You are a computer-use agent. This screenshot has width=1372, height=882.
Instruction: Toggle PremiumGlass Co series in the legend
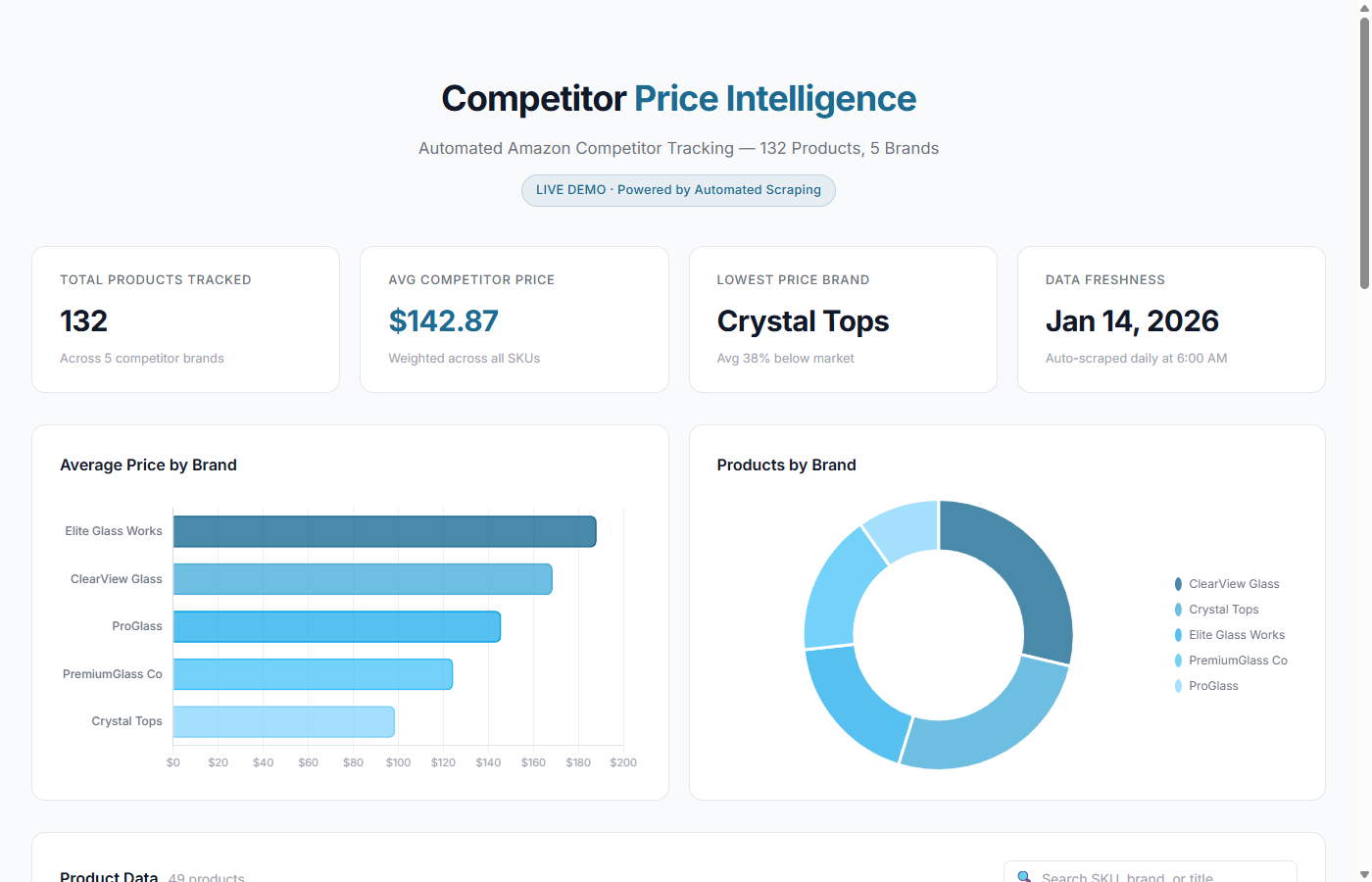coord(1237,660)
